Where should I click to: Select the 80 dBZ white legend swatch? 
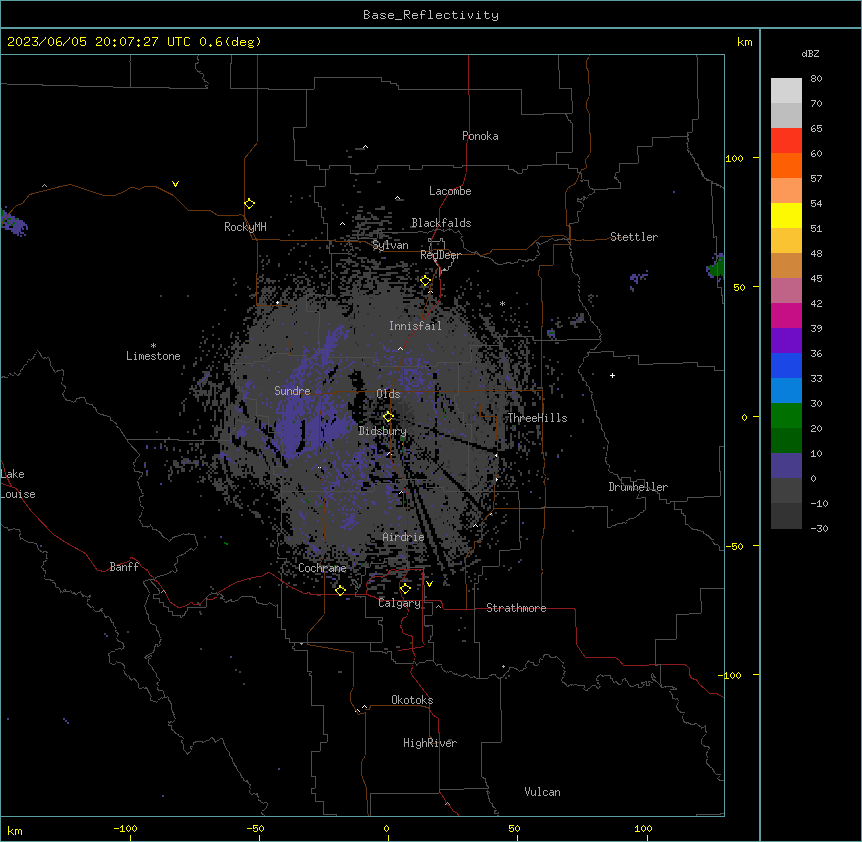point(786,91)
